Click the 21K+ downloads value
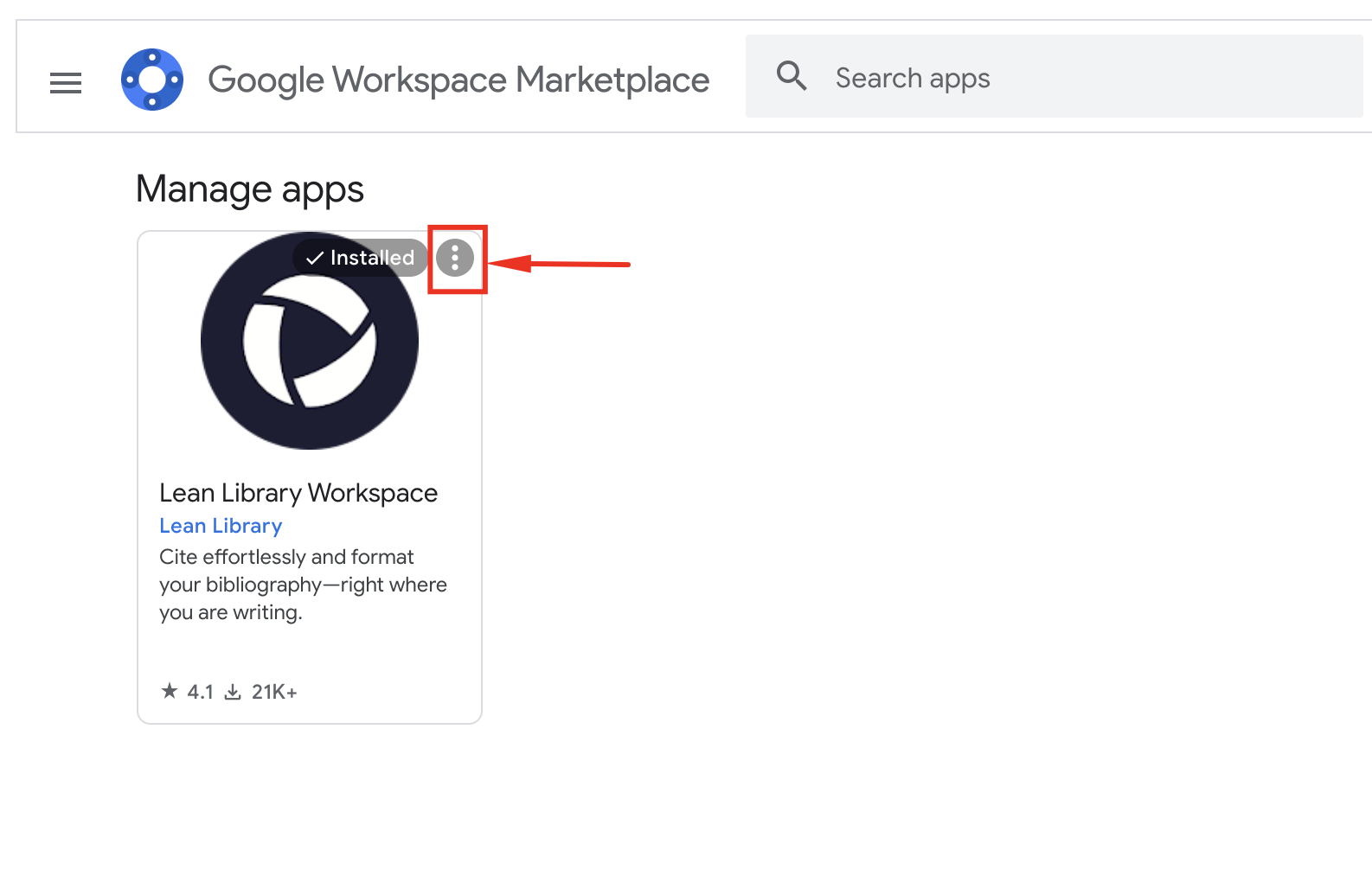The image size is (1372, 889). 274,692
